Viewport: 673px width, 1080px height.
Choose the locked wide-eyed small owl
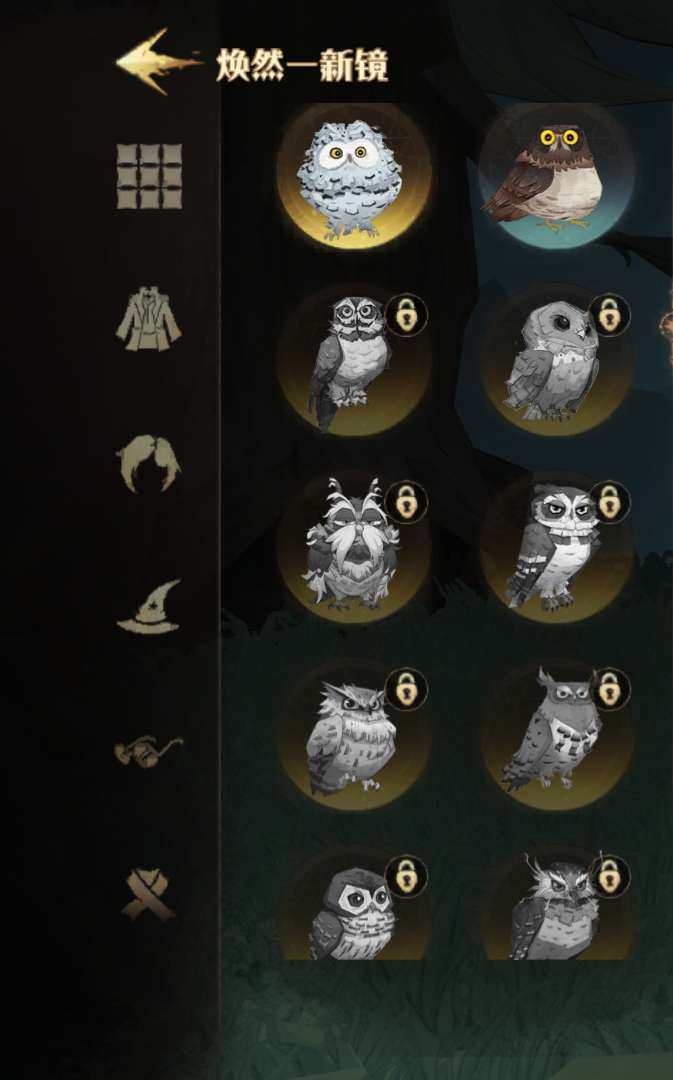[354, 906]
